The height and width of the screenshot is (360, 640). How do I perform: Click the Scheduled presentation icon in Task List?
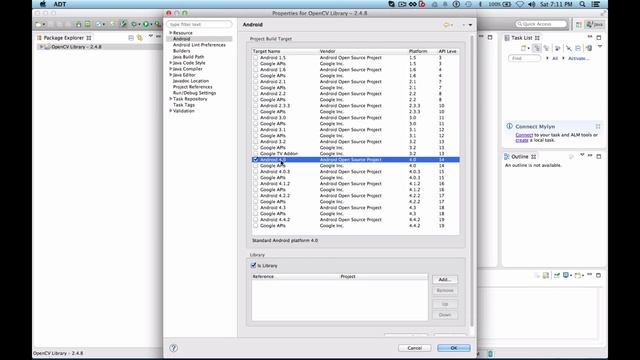[546, 48]
